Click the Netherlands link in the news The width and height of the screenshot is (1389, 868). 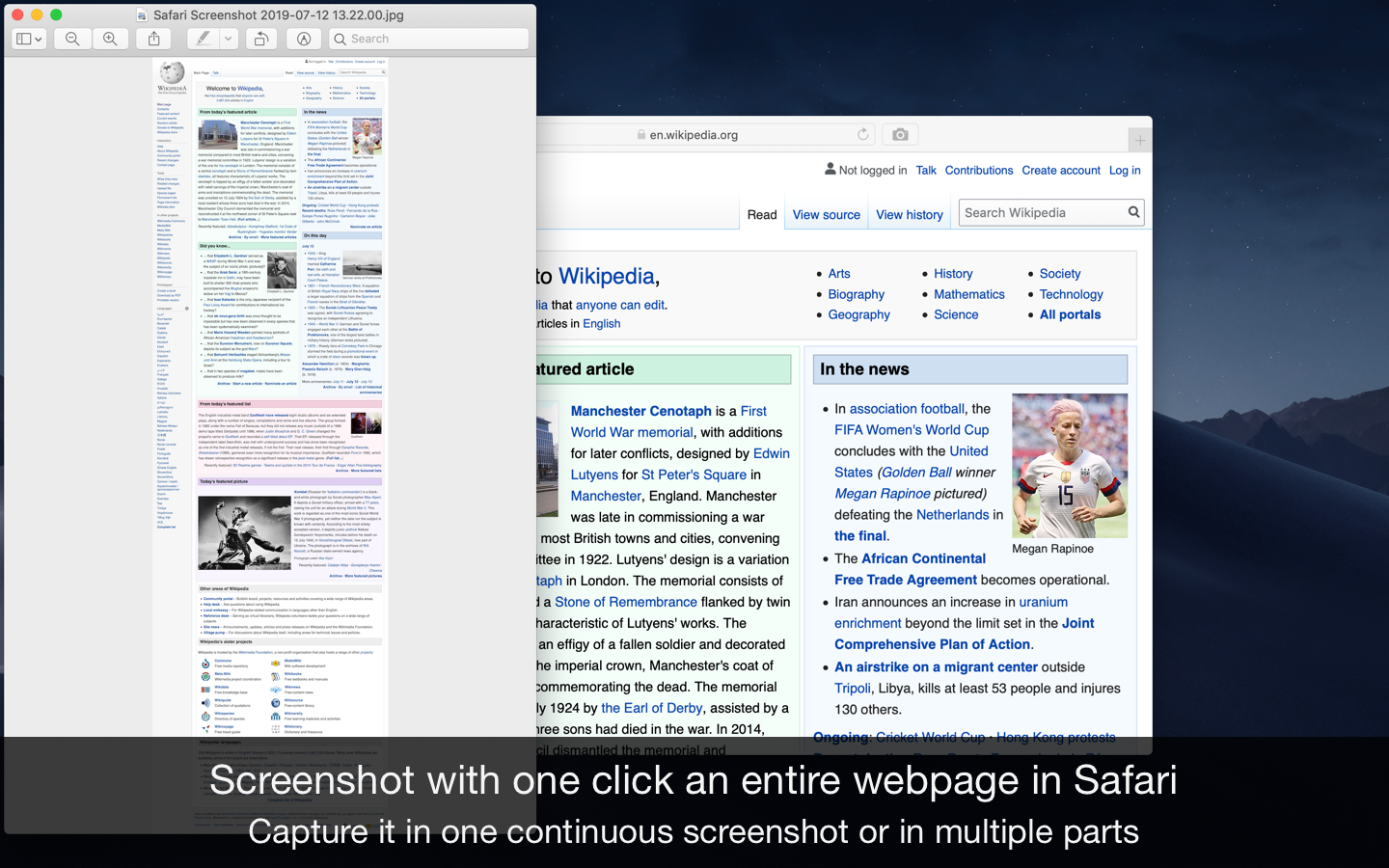click(953, 515)
